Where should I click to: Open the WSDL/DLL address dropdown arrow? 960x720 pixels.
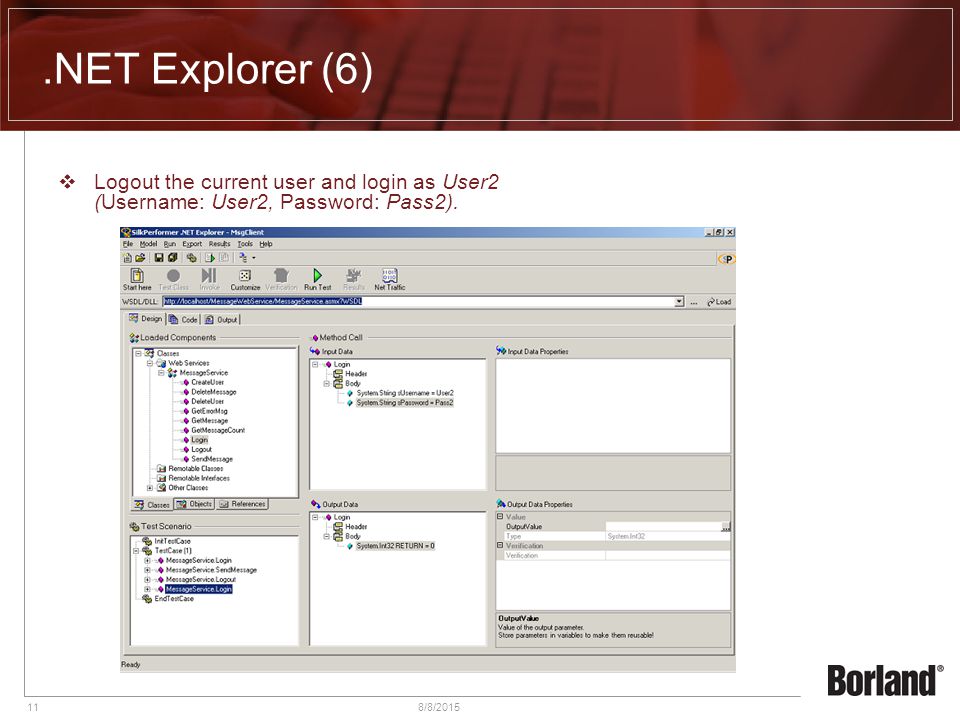pos(679,302)
